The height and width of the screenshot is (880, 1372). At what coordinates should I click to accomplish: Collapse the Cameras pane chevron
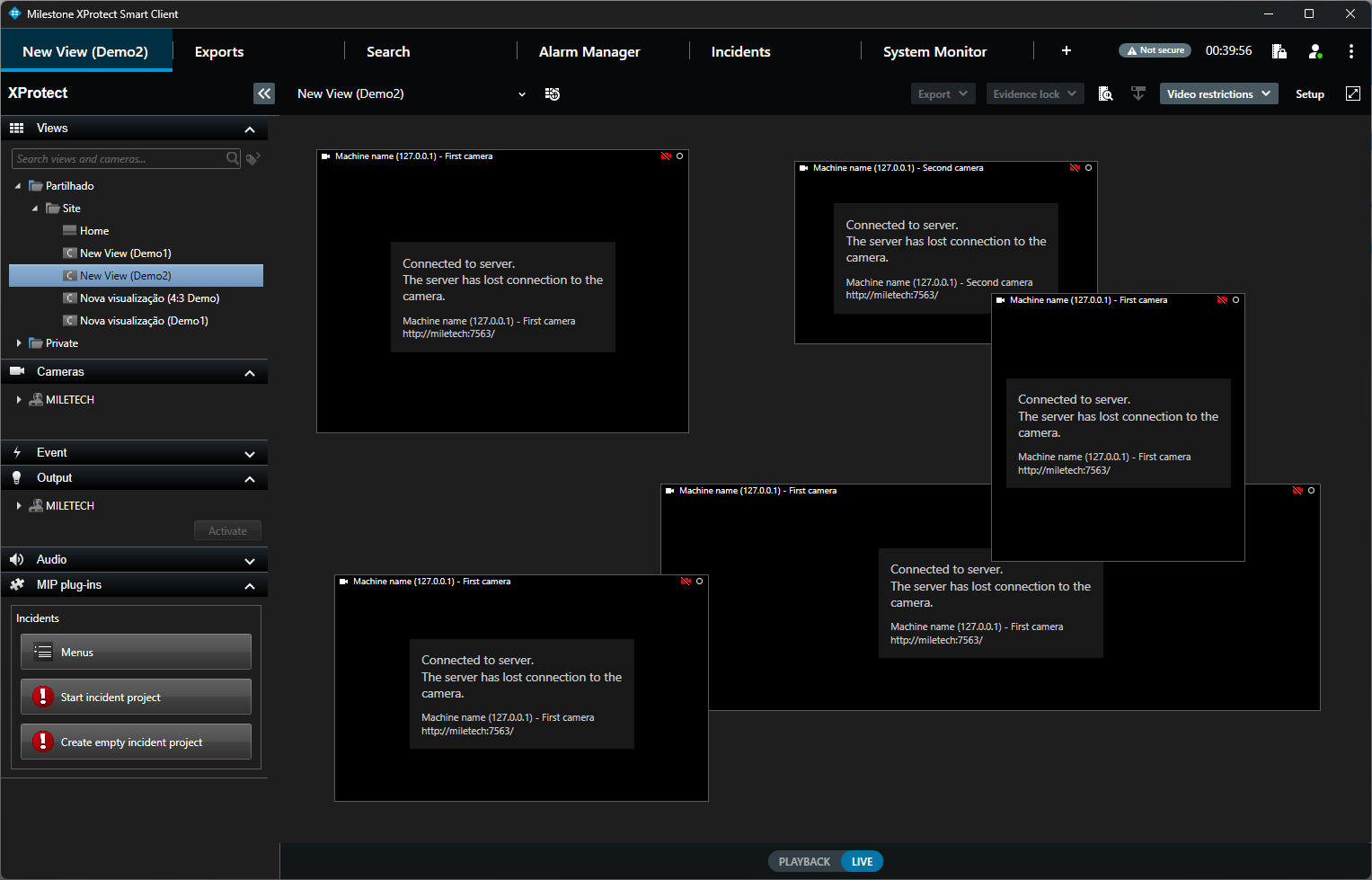[250, 373]
